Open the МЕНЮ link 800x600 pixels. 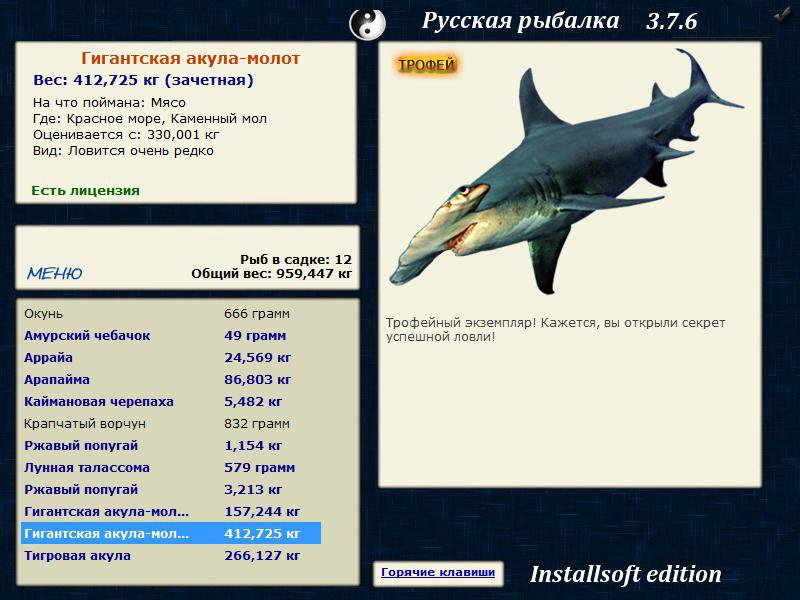click(x=55, y=273)
